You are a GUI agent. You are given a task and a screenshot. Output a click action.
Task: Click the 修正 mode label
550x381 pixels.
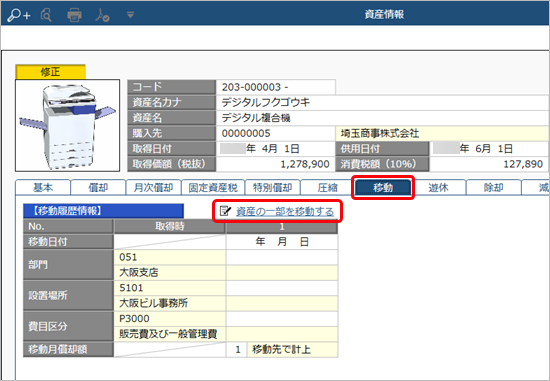(x=50, y=72)
